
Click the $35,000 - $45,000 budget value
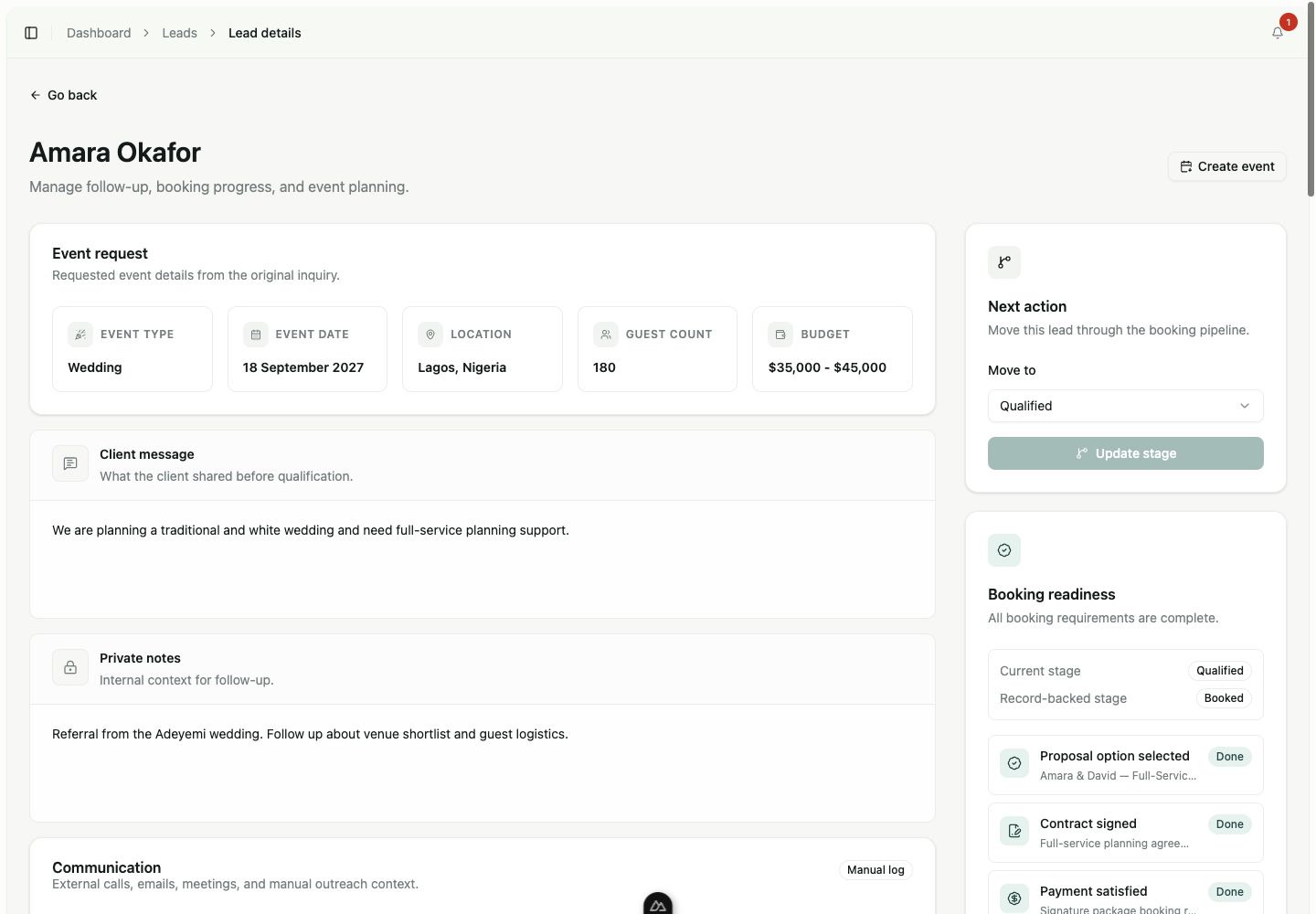827,367
